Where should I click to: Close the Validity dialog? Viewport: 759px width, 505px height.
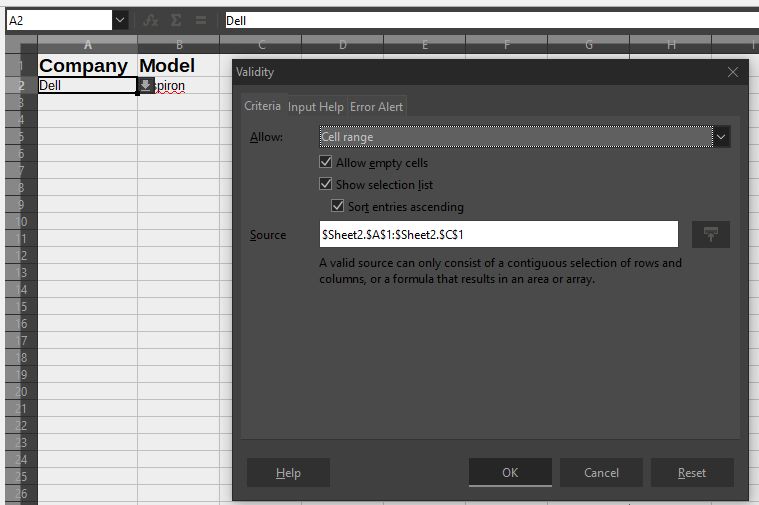733,72
